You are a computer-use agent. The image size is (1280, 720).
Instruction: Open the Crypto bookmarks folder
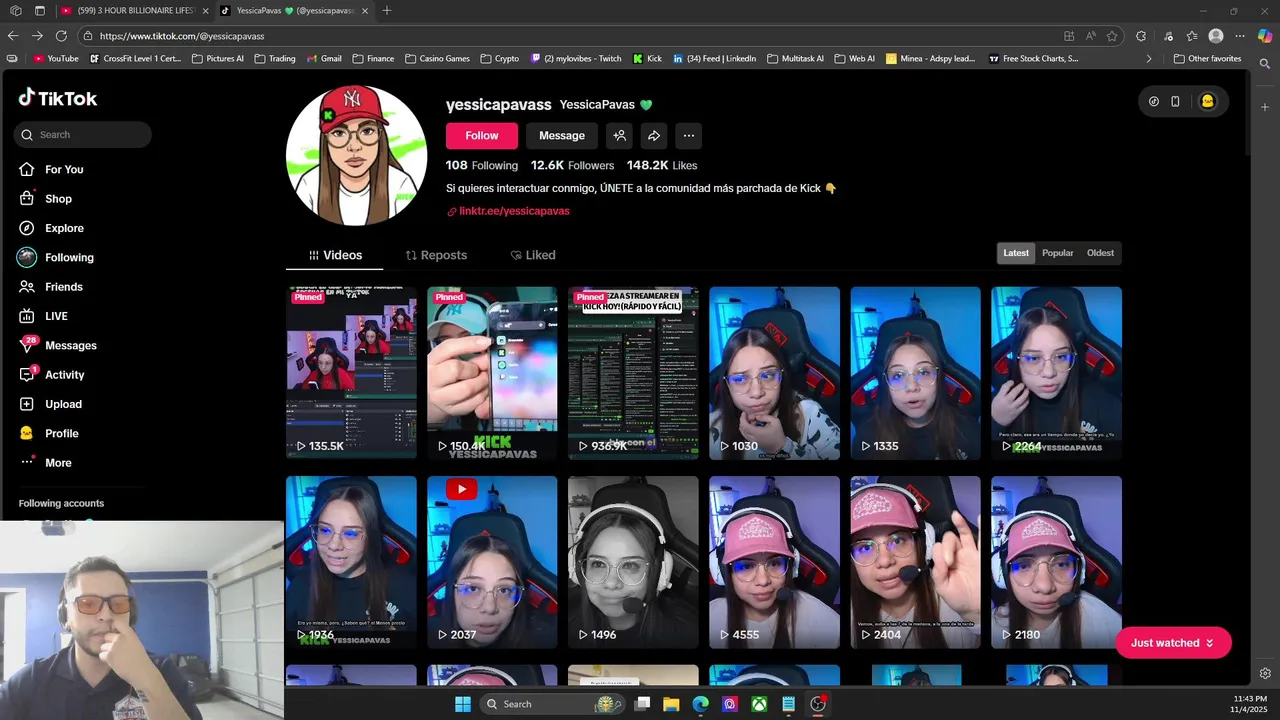point(500,58)
